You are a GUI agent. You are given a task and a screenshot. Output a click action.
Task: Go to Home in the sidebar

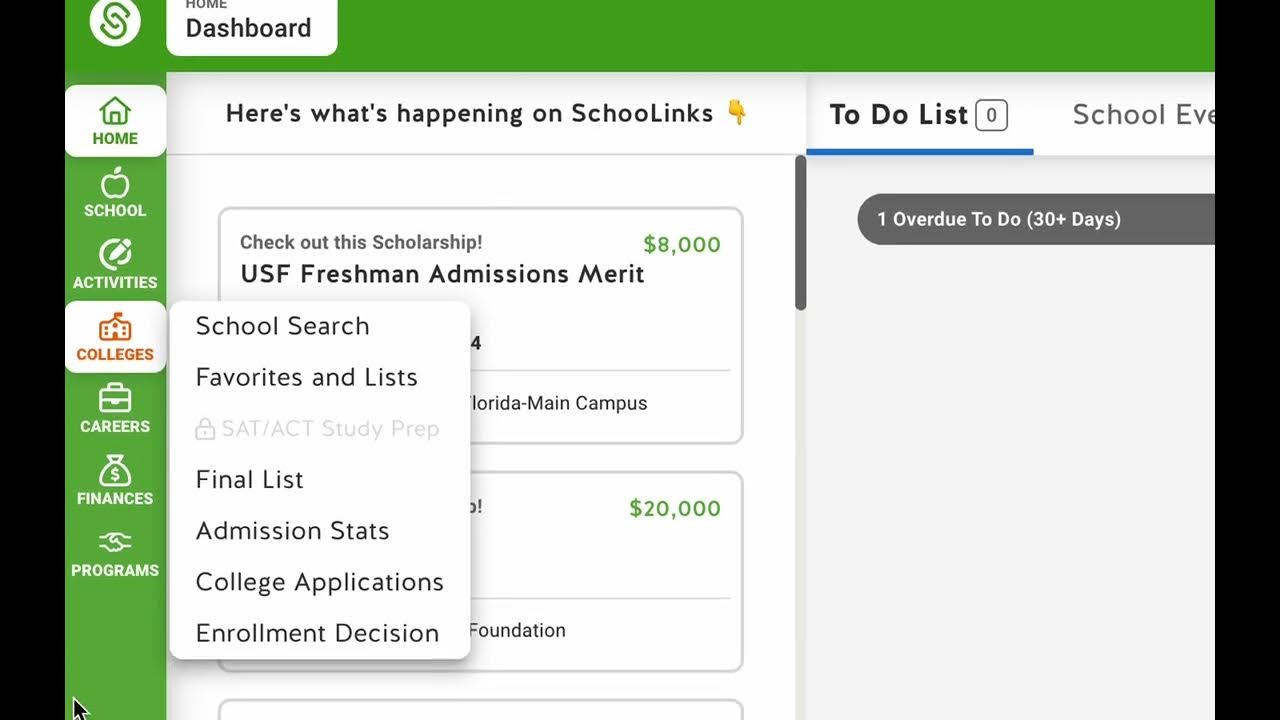tap(115, 121)
